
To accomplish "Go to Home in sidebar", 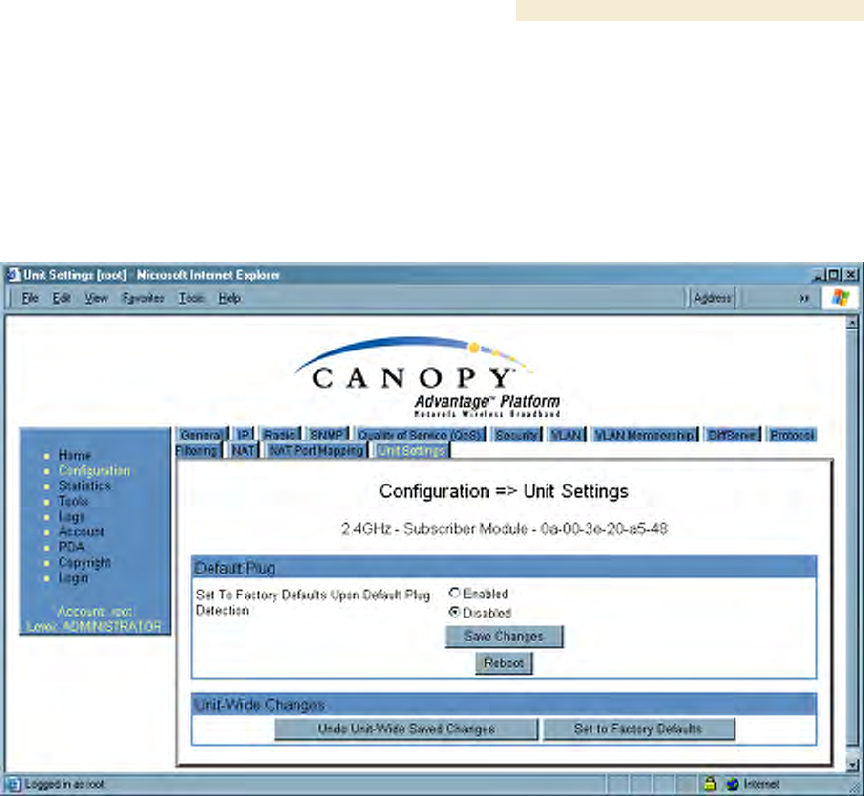I will pyautogui.click(x=74, y=455).
